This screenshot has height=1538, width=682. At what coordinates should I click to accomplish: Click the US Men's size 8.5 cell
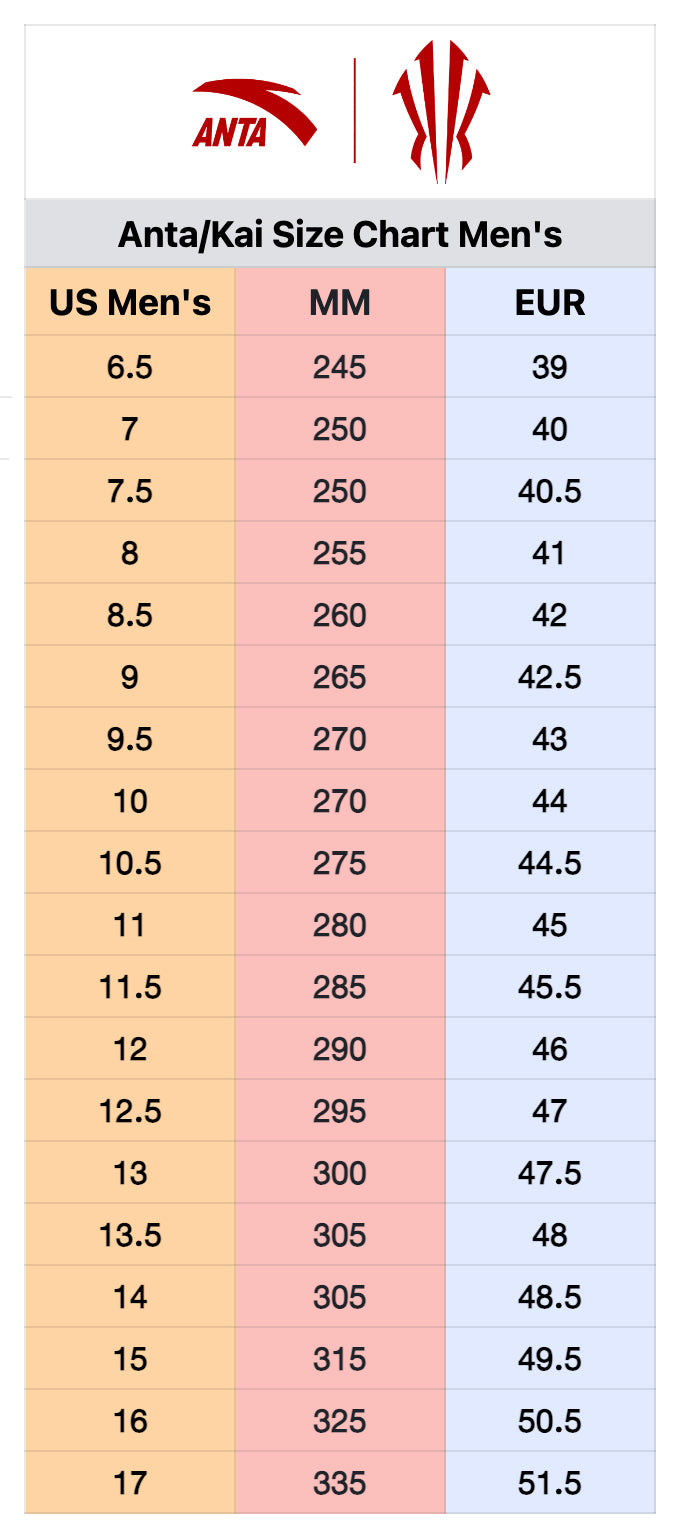coord(130,615)
